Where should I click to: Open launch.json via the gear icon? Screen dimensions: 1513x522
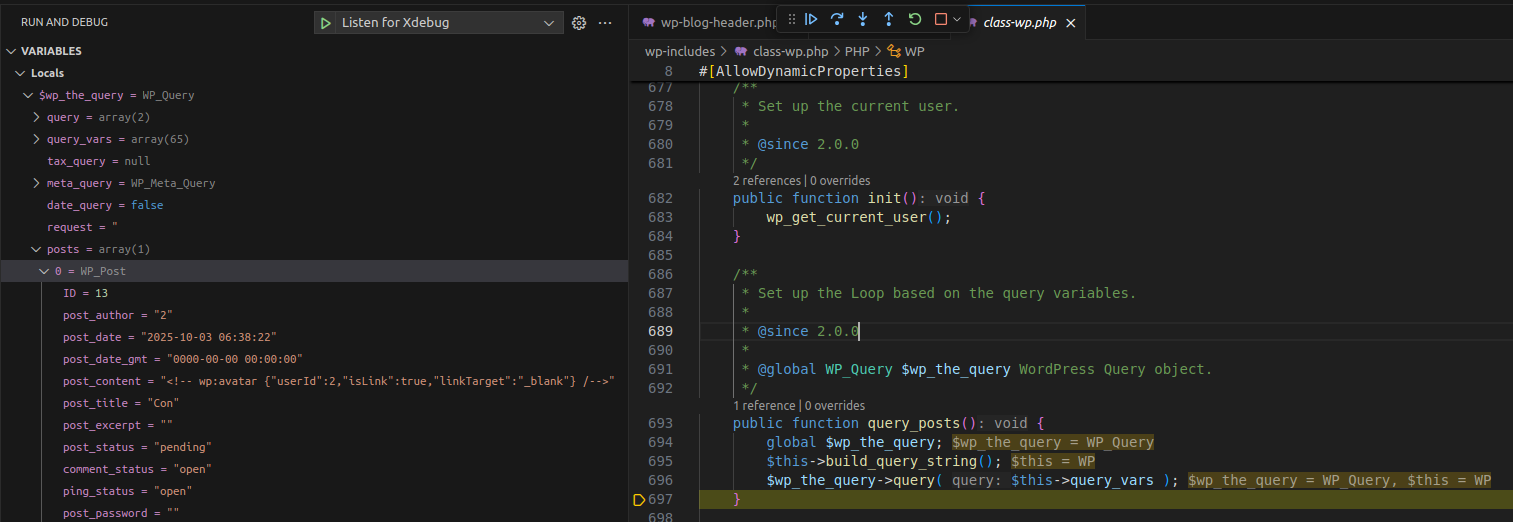pos(579,22)
